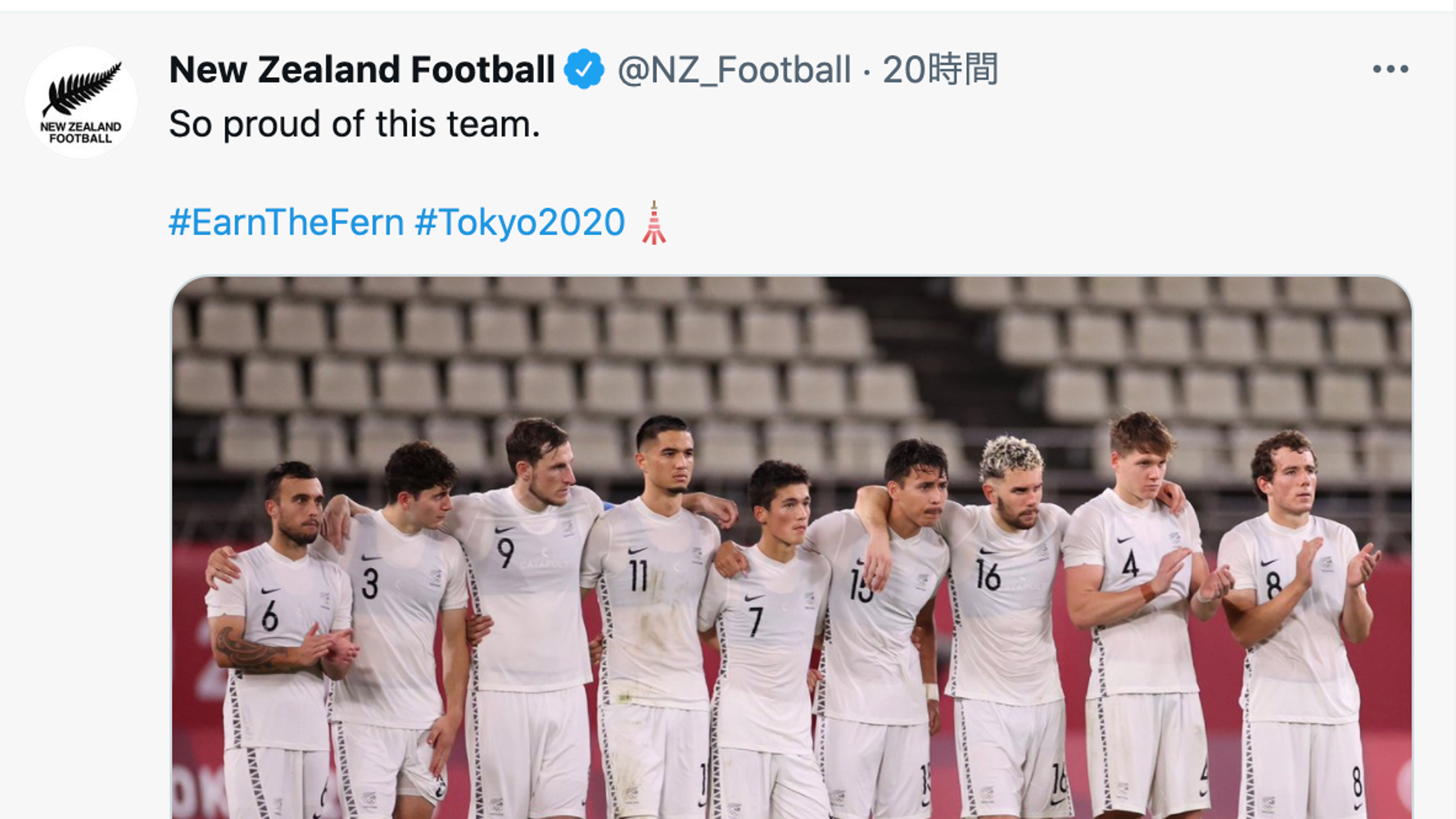Visit the @NZ_Football handle link
Viewport: 1456px width, 819px height.
pos(734,70)
